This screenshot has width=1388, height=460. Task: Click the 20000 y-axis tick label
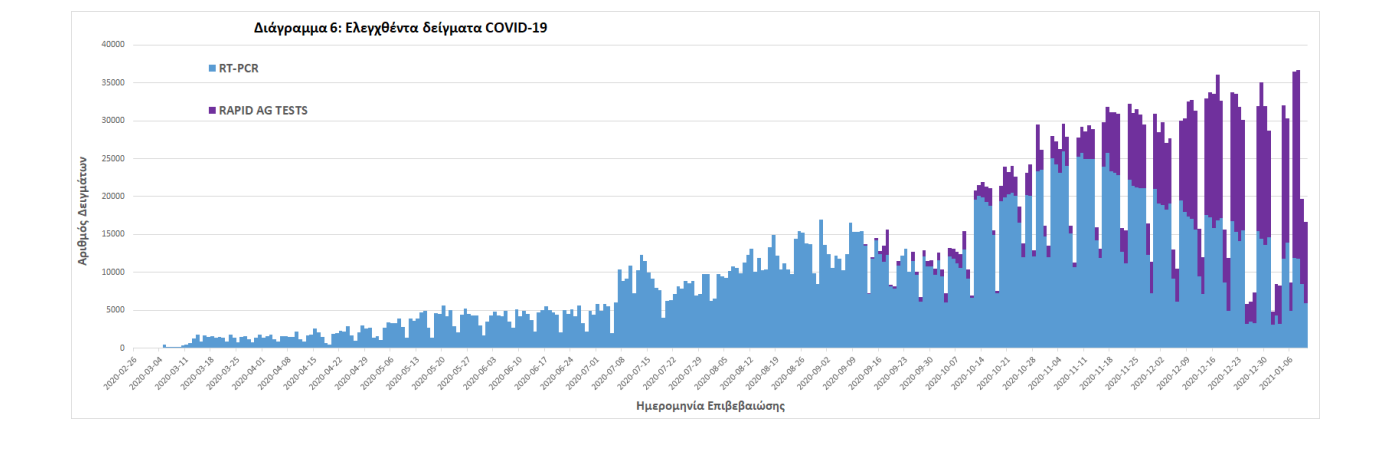tap(110, 197)
